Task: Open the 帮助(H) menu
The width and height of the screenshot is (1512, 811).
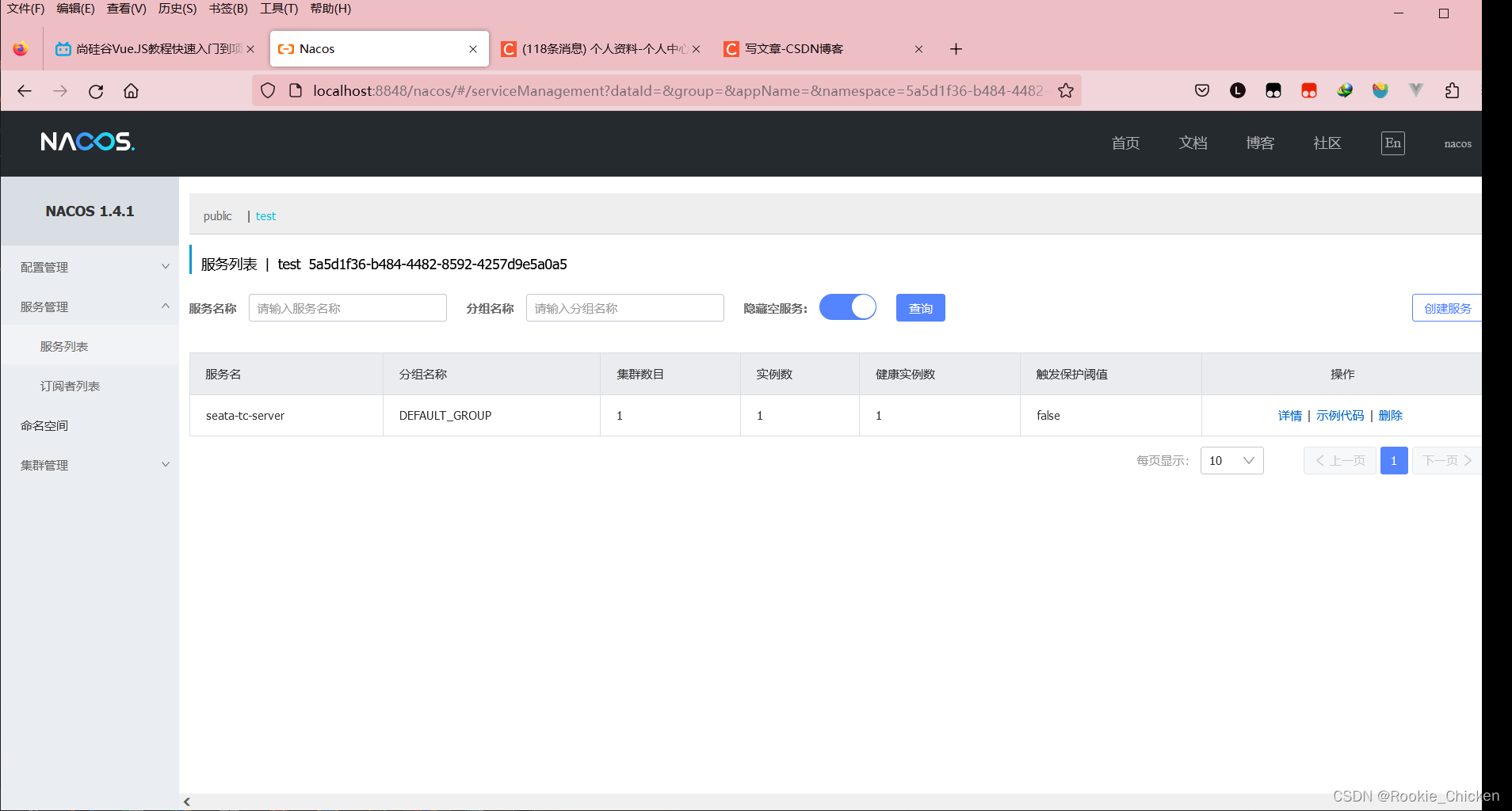Action: point(330,9)
